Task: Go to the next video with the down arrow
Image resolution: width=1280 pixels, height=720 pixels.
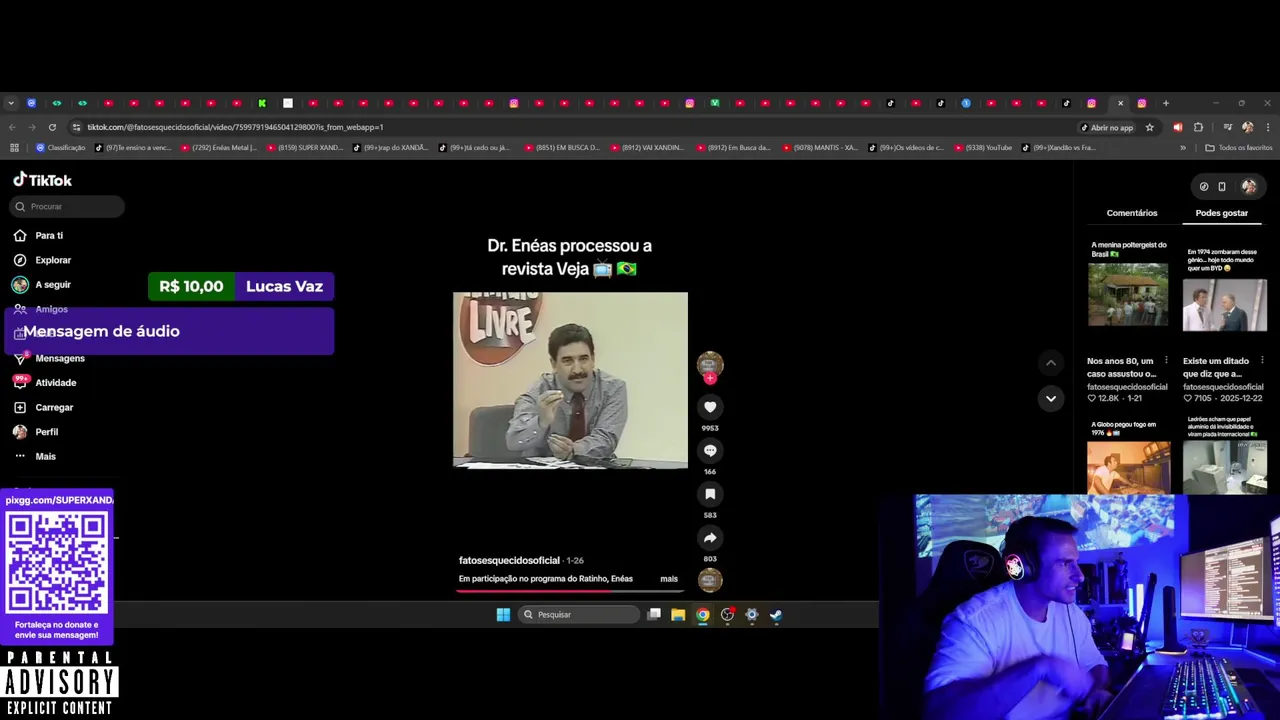Action: [1050, 398]
